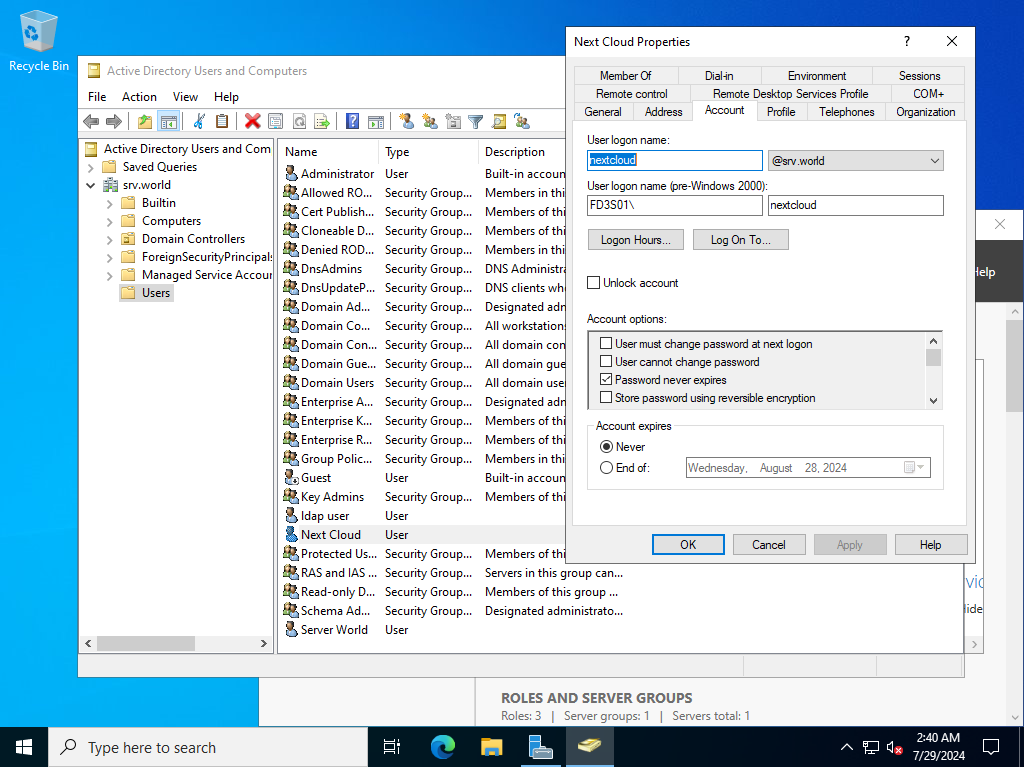Click the Windows Start button
This screenshot has height=767, width=1024.
click(24, 747)
